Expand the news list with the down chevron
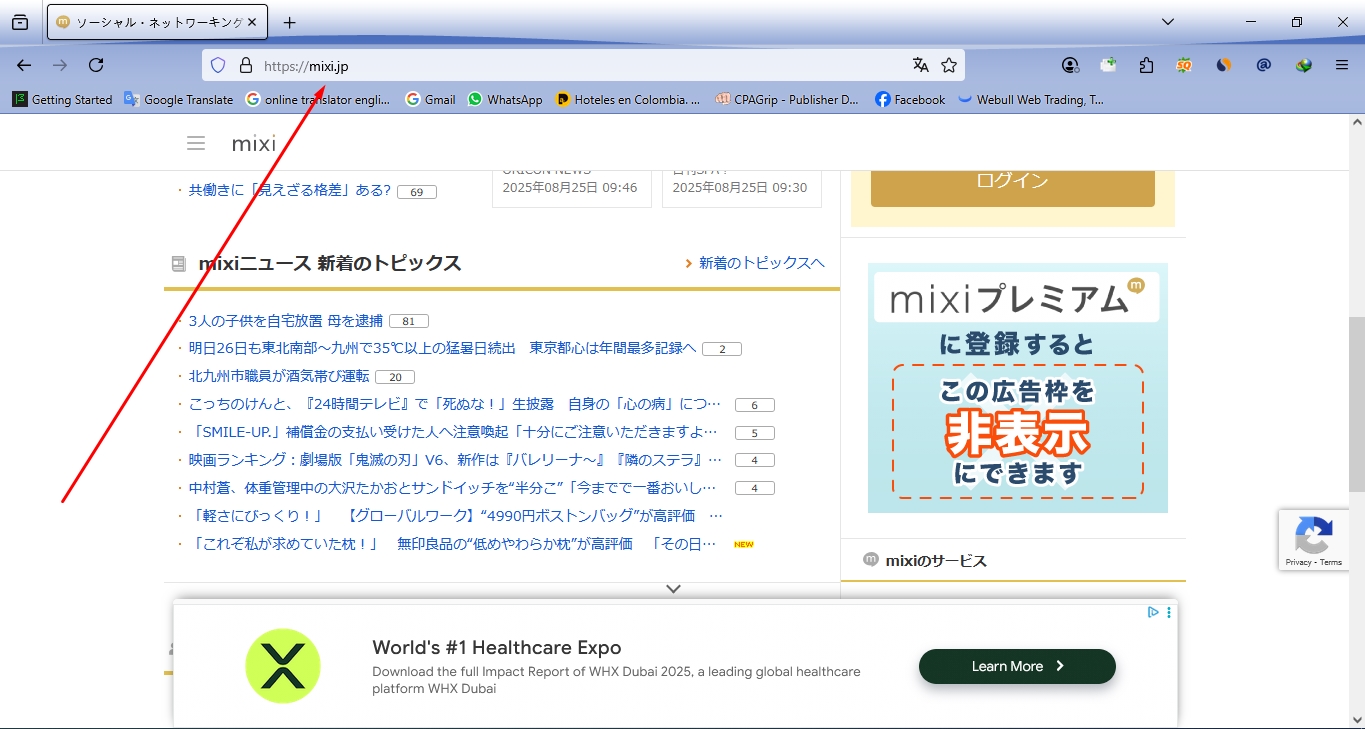1365x729 pixels. point(673,589)
